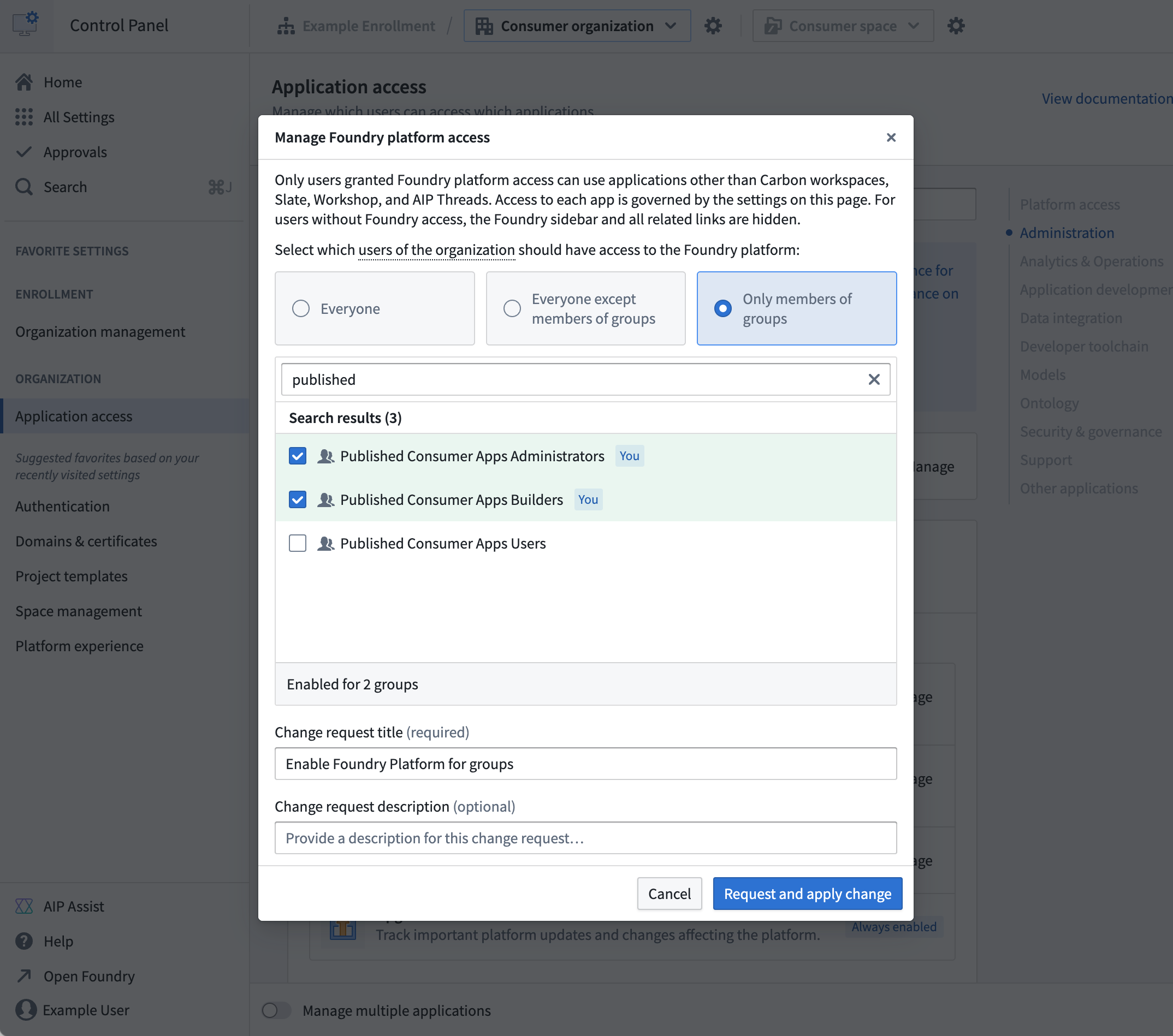Check the Published Consumer Apps Users checkbox
The width and height of the screenshot is (1173, 1036).
(x=297, y=543)
